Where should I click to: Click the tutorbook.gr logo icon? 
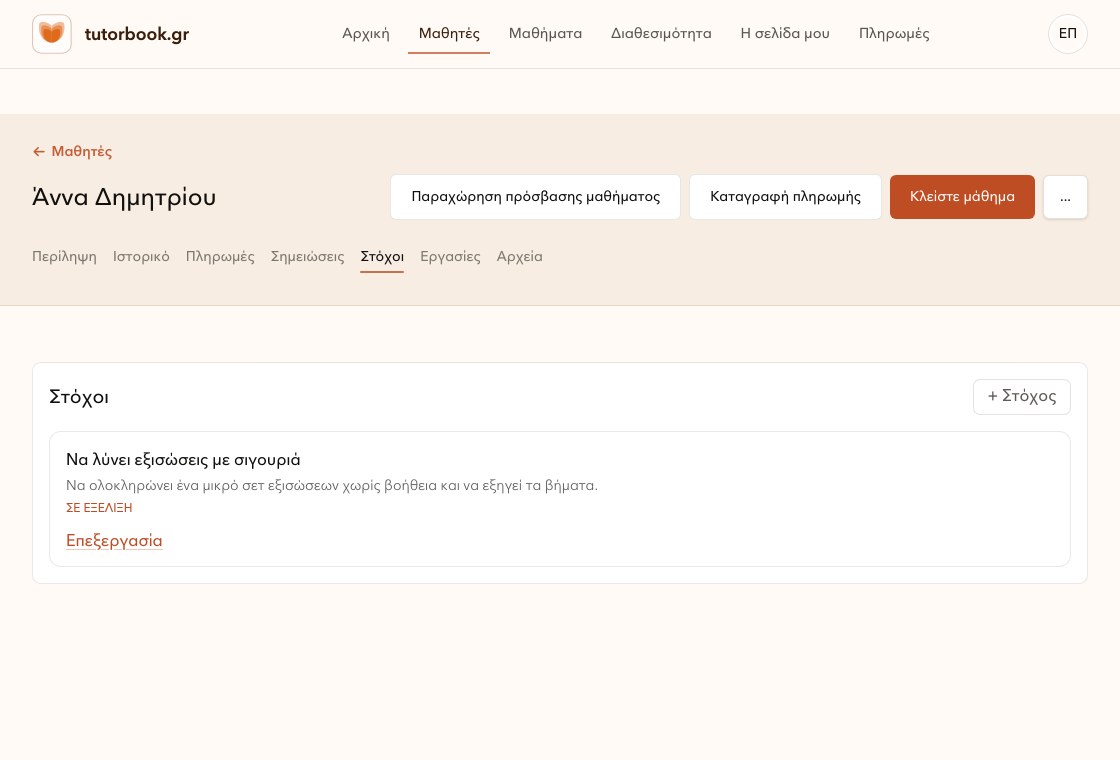pyautogui.click(x=51, y=34)
